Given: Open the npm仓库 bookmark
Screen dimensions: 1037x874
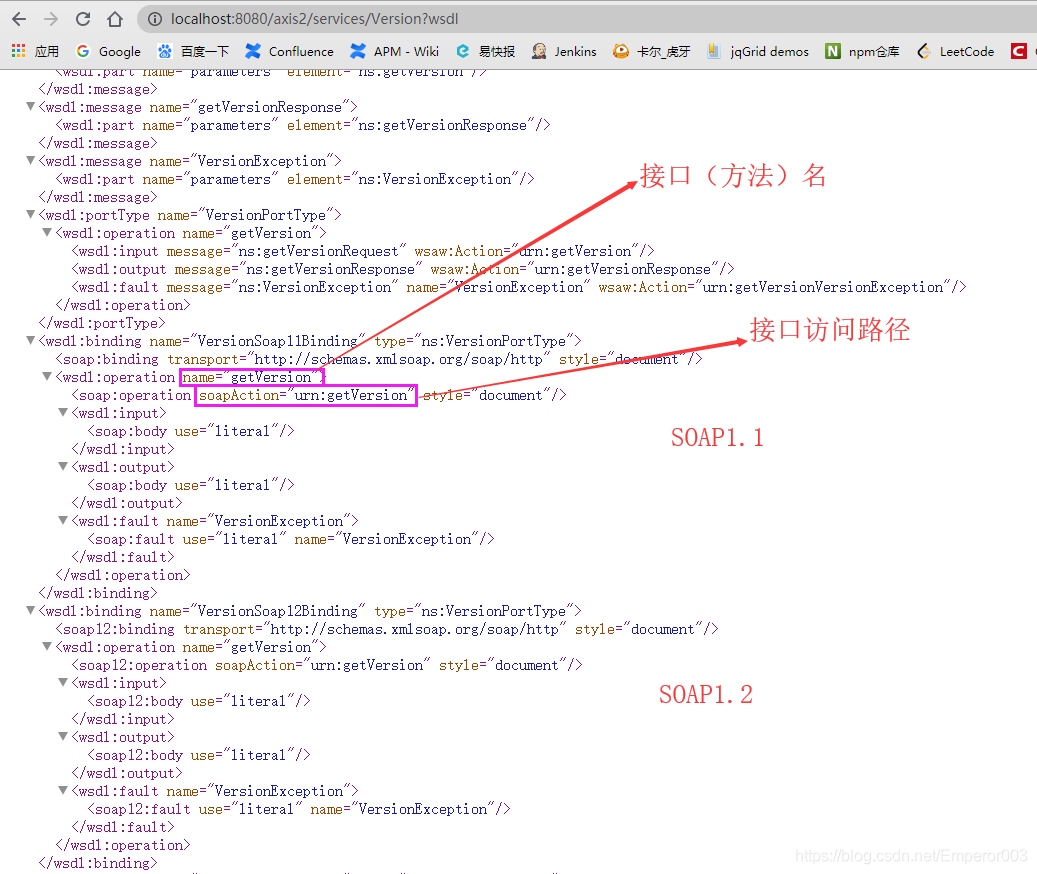Looking at the screenshot, I should 861,51.
